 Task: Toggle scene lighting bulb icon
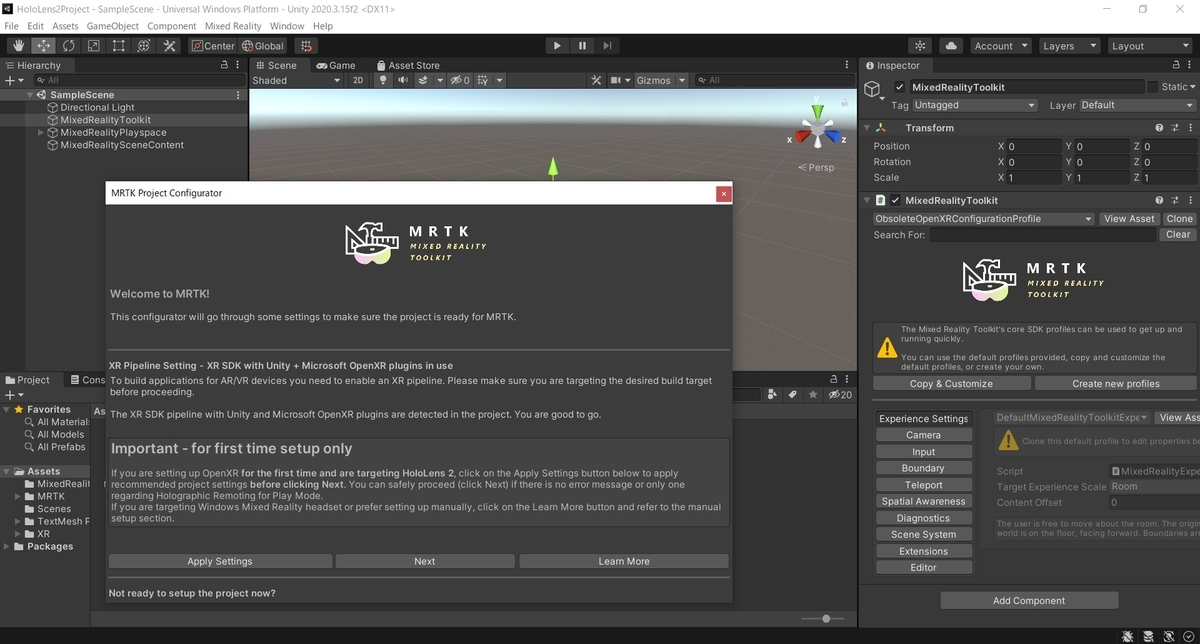(383, 80)
